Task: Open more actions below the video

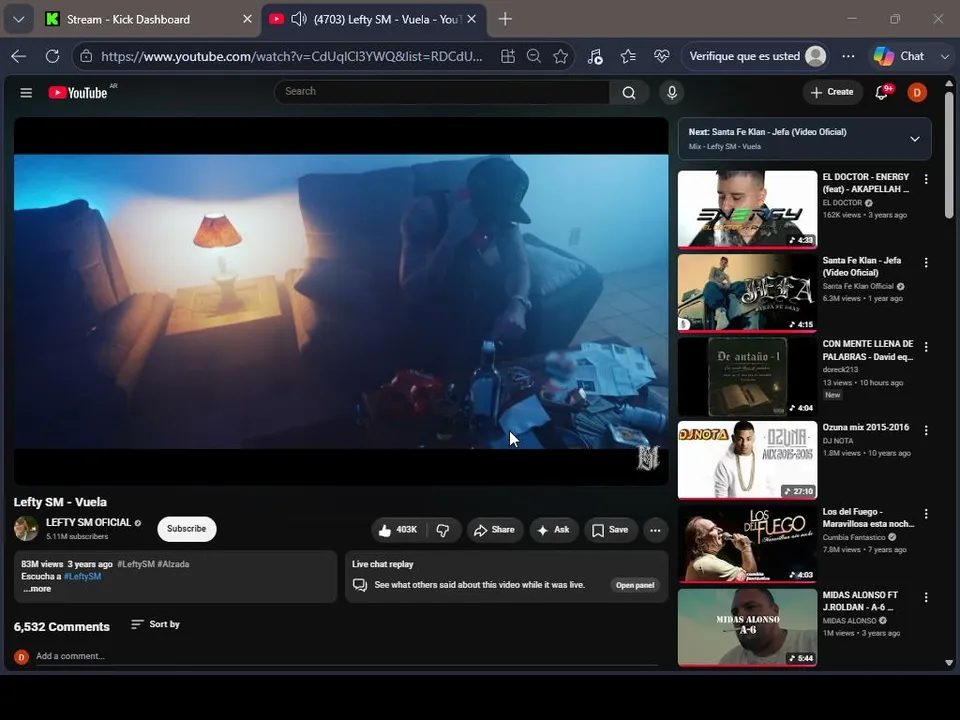Action: tap(655, 530)
